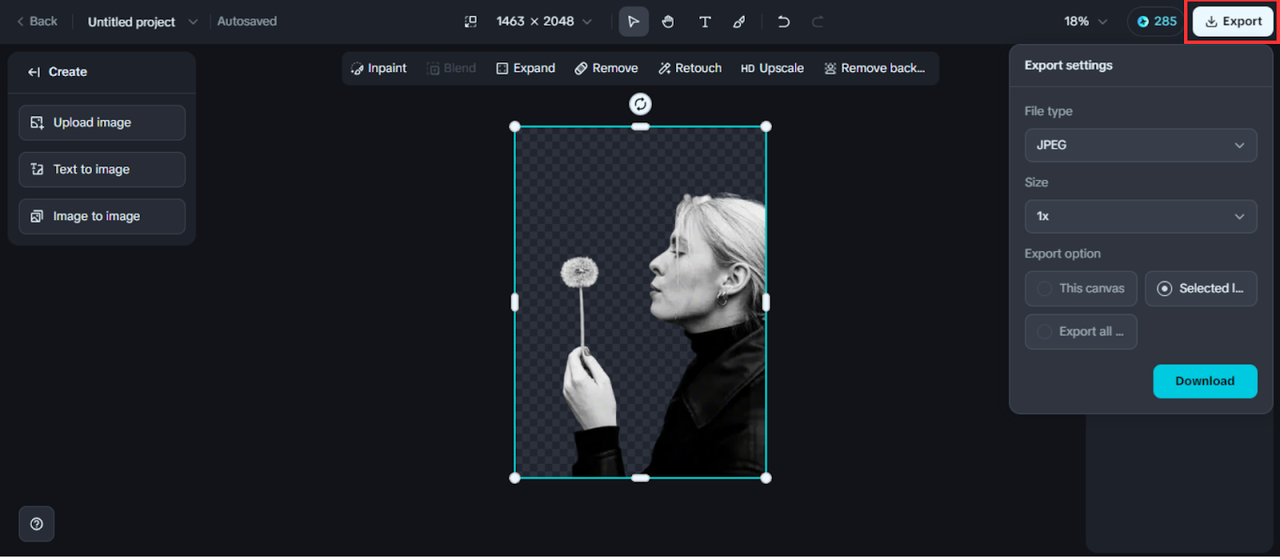Redo the last undone action
Viewport: 1280px width, 560px height.
pos(817,21)
